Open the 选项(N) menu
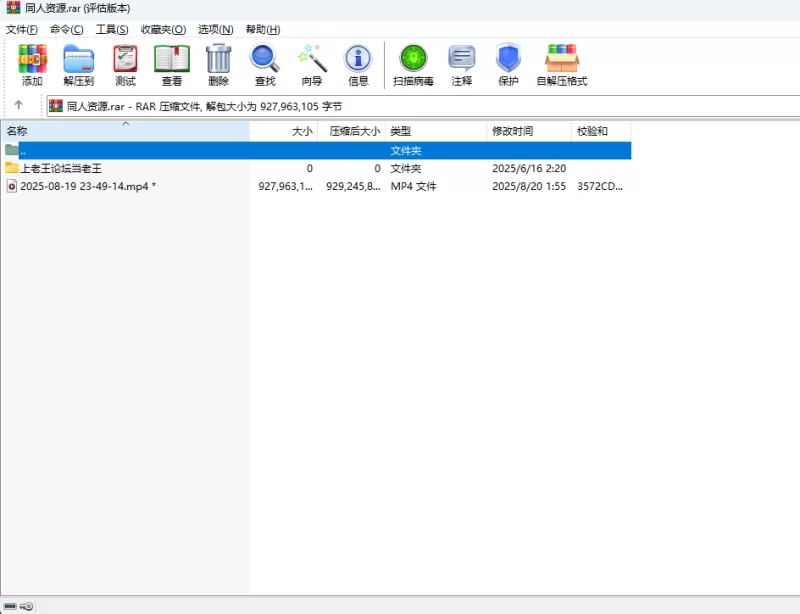Screen dimensions: 800x614 [216, 30]
